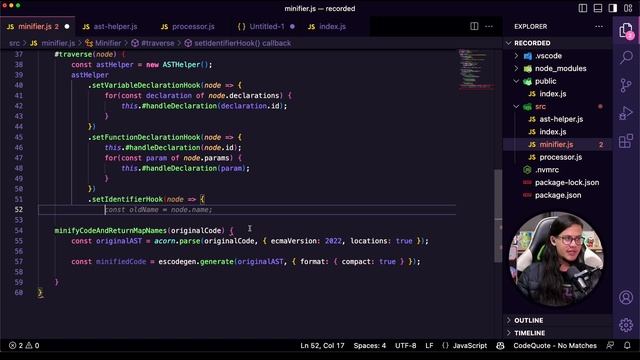Click the Copilot status icon
This screenshot has width=640, height=360.
pos(500,345)
